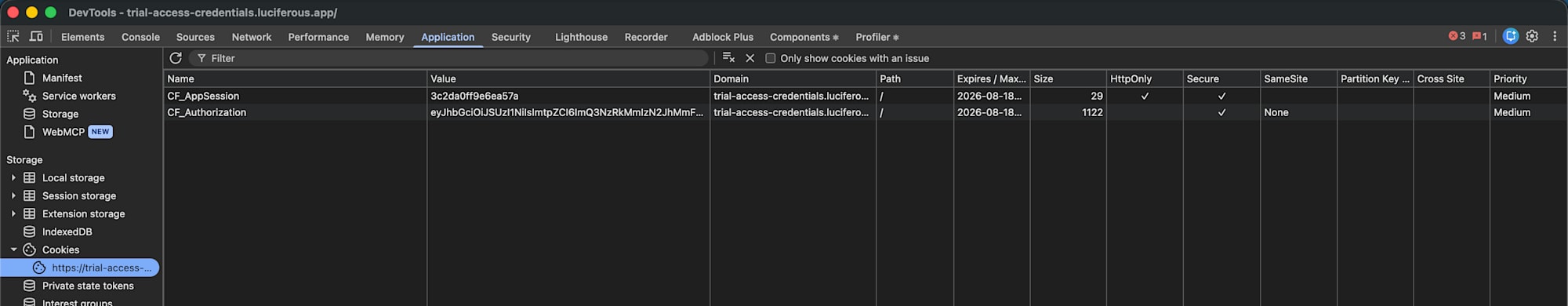Sort by HttpOnly column header
1568x306 pixels.
pos(1145,78)
